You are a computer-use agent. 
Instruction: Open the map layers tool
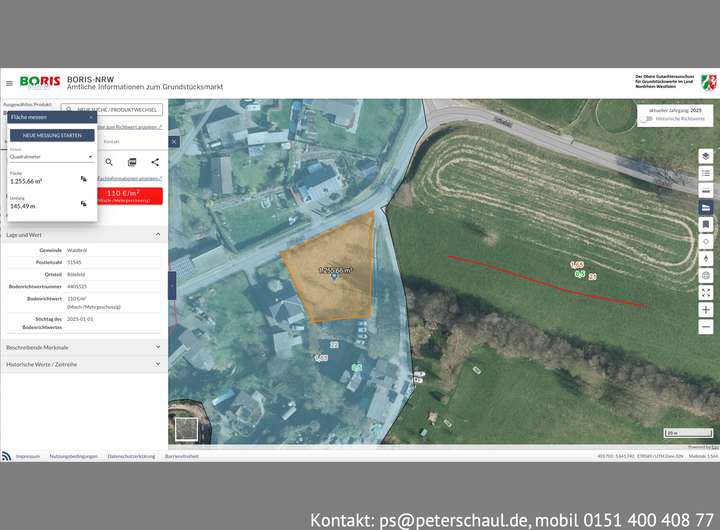(706, 156)
